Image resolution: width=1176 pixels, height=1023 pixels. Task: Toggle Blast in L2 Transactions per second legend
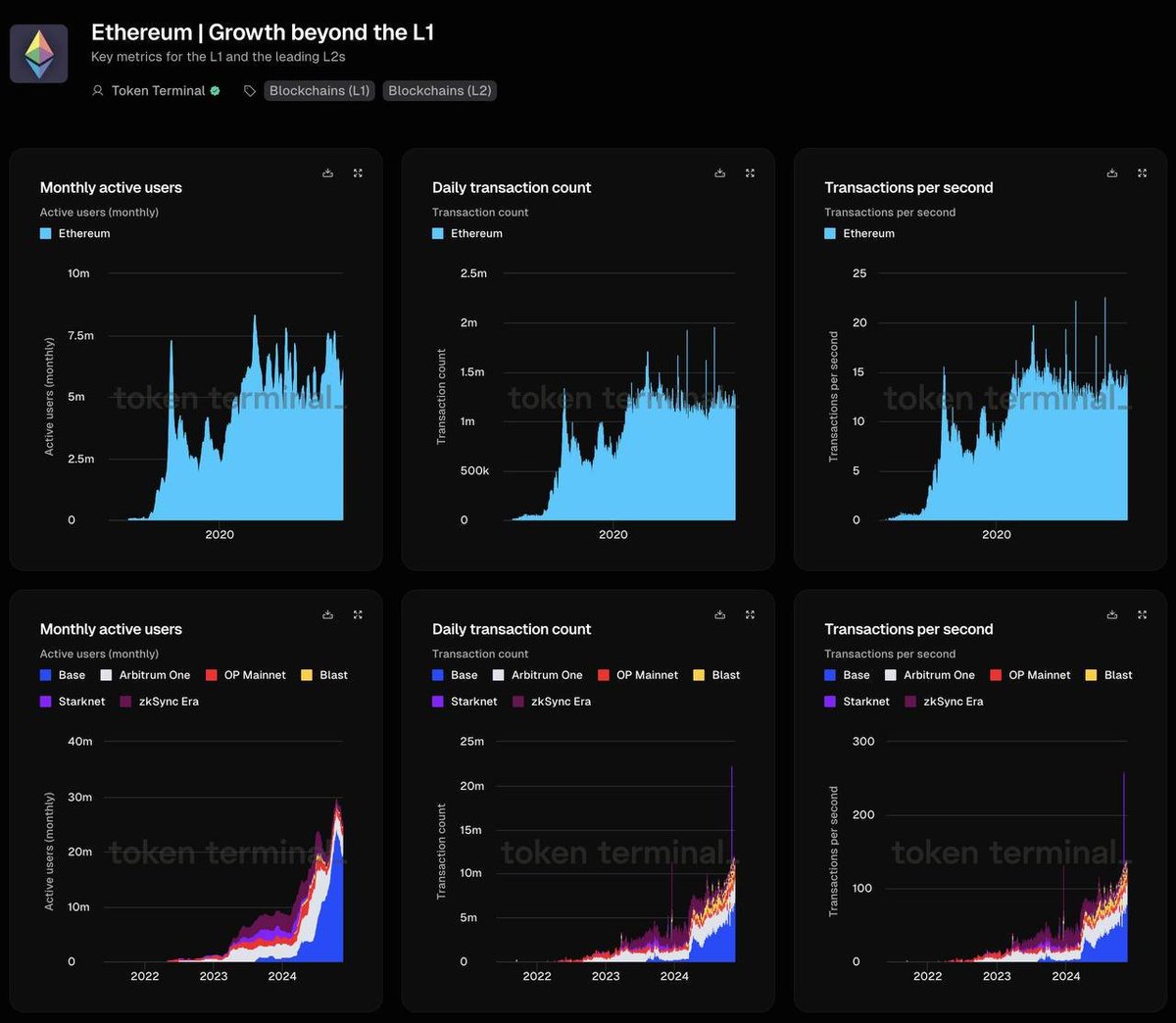[1108, 675]
